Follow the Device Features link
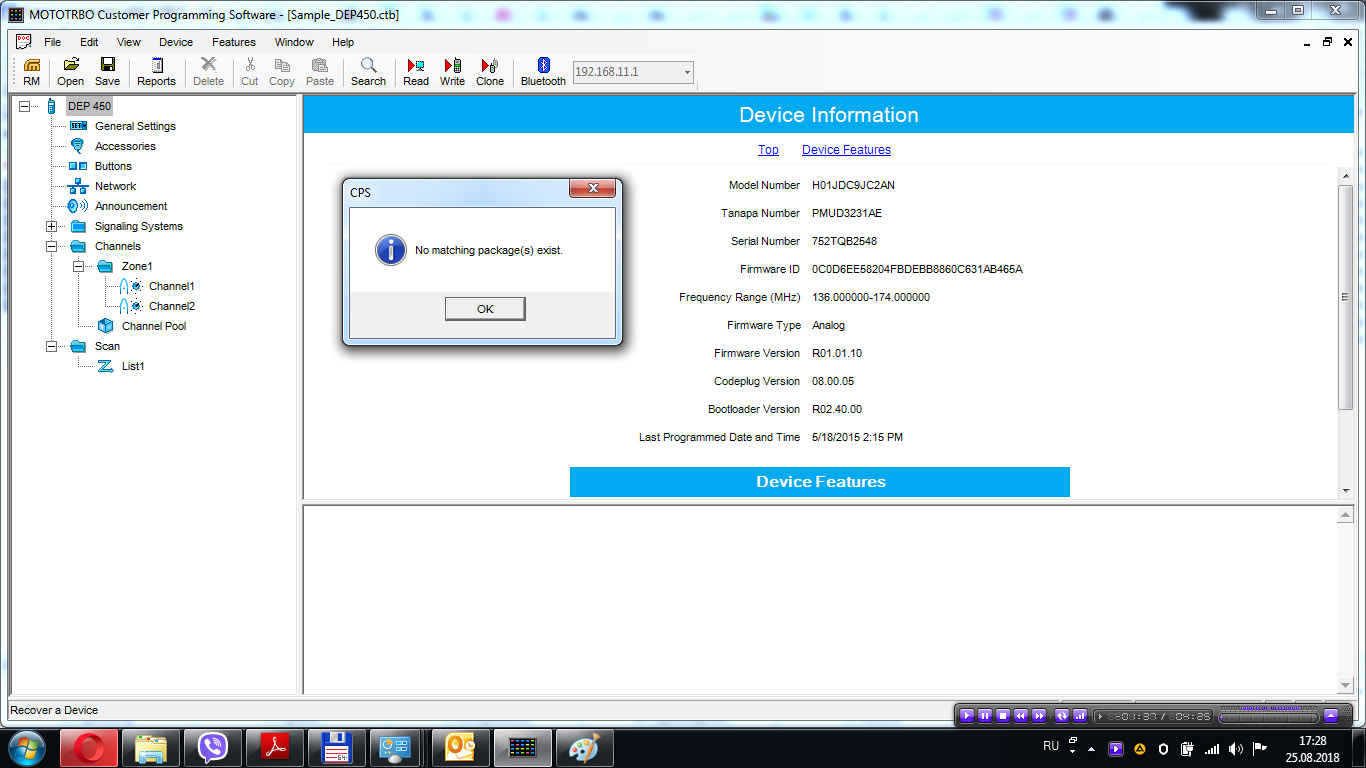The height and width of the screenshot is (768, 1366). [x=846, y=150]
